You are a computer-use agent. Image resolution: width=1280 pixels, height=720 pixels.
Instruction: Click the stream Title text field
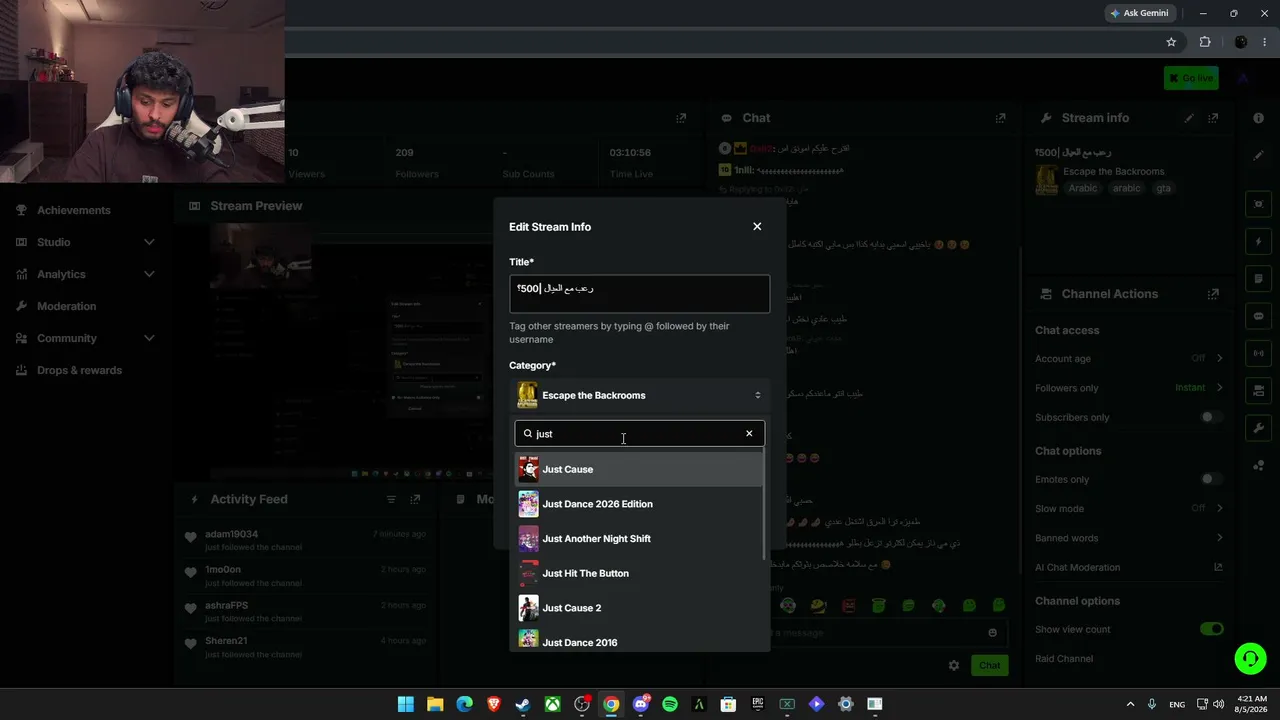pos(639,294)
